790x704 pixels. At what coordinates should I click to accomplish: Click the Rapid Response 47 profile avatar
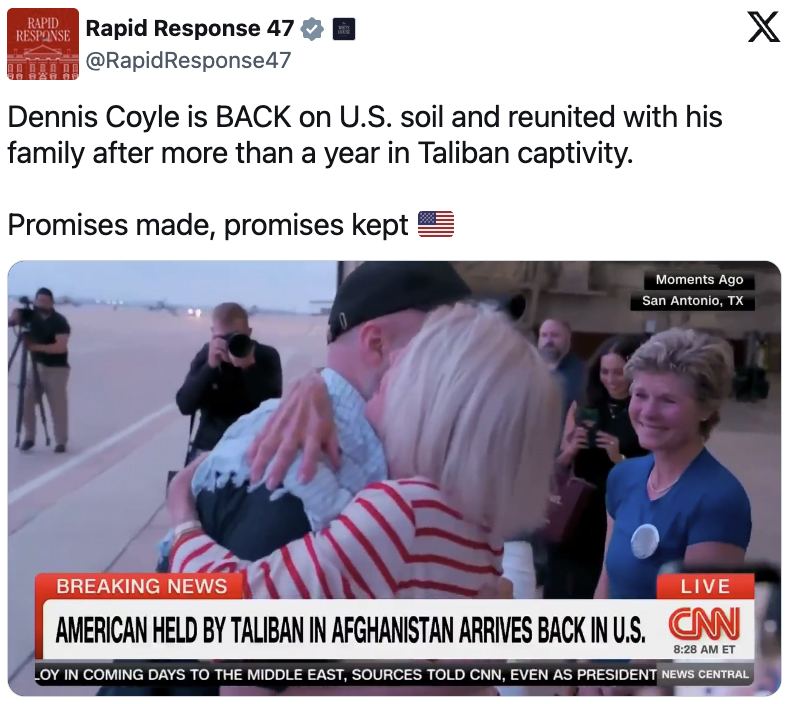(x=43, y=44)
